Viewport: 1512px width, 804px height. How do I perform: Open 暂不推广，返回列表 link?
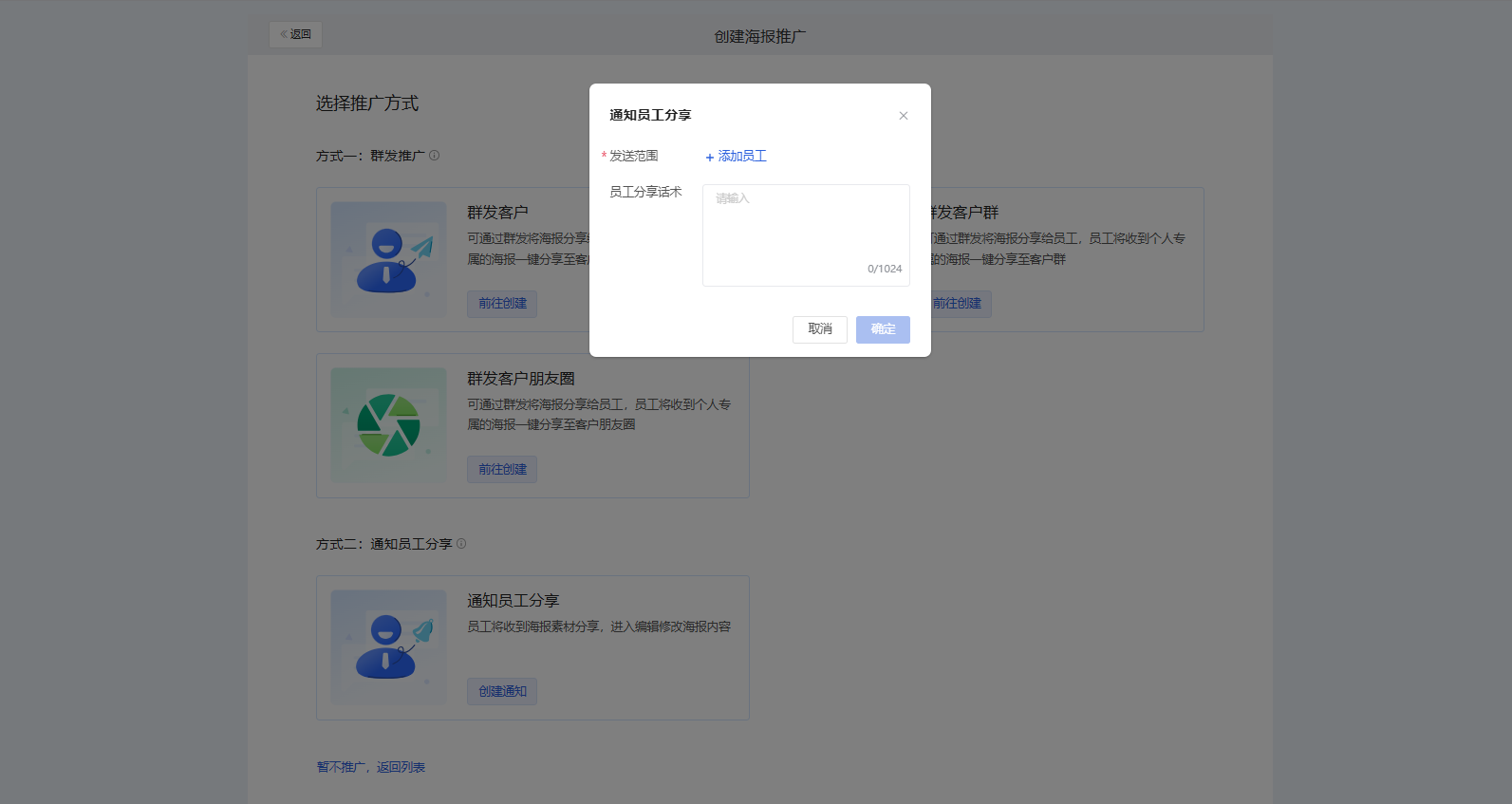371,767
